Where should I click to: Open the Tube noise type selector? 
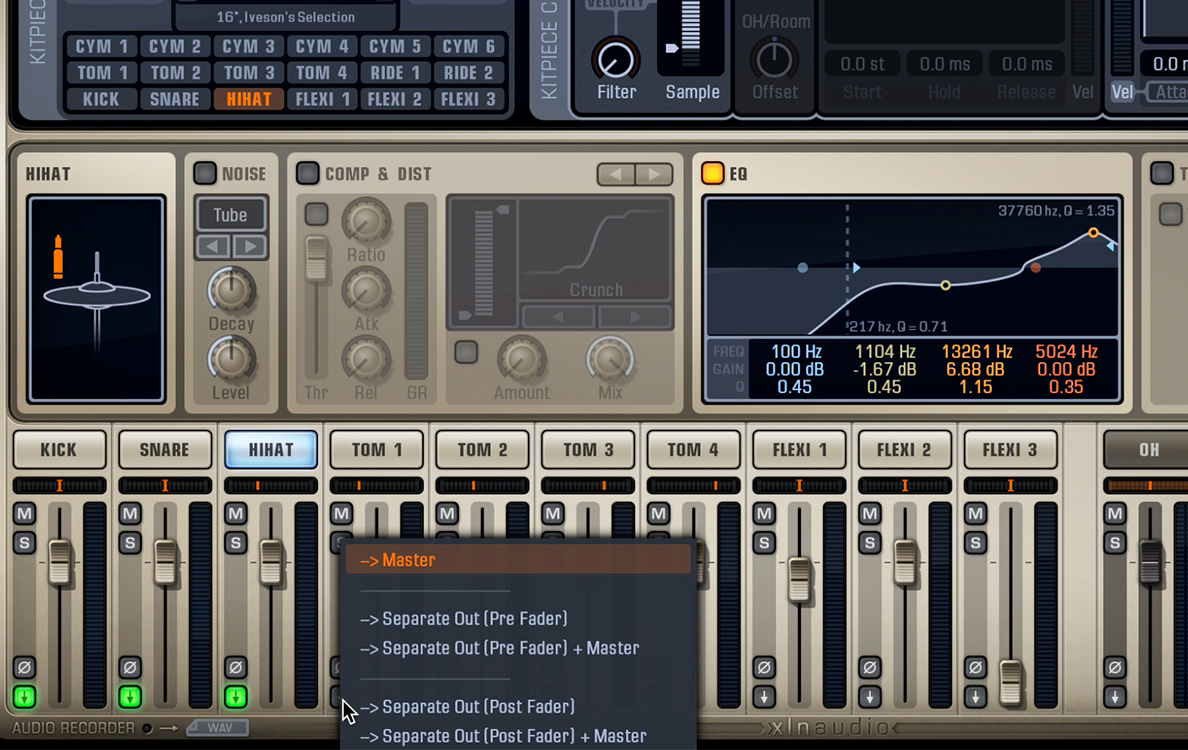pyautogui.click(x=230, y=215)
